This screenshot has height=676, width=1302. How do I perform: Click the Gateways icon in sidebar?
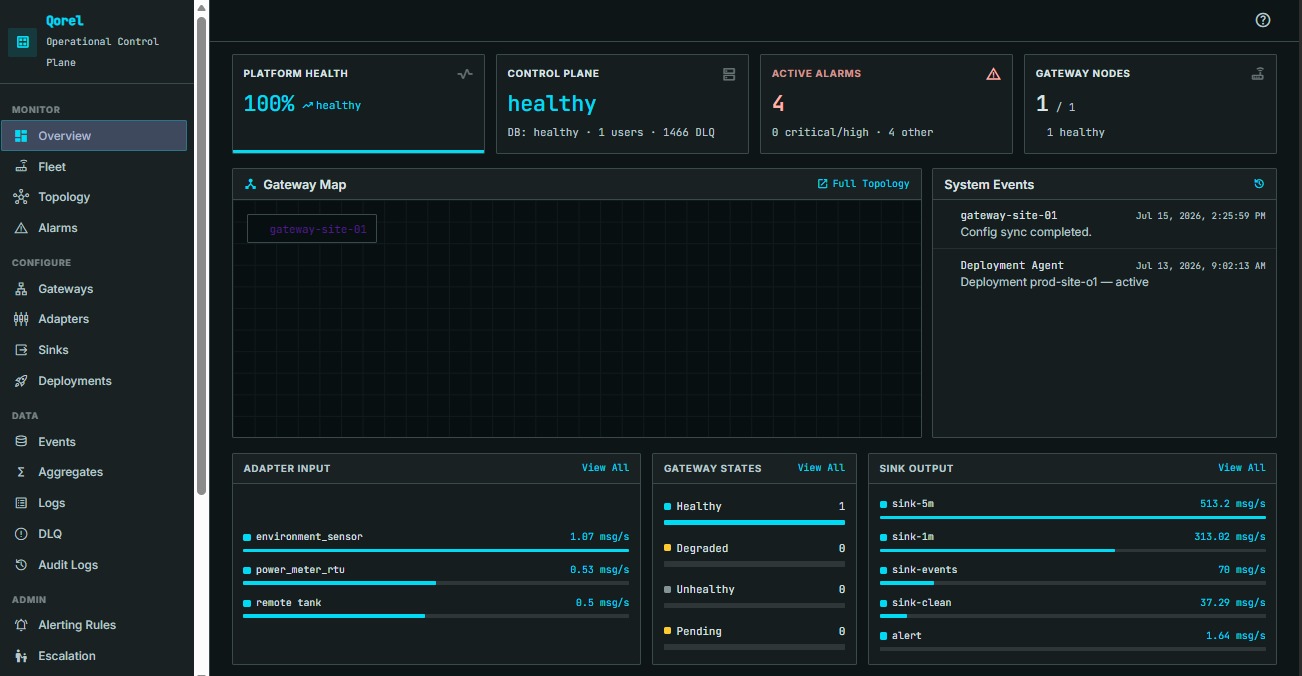click(x=21, y=289)
